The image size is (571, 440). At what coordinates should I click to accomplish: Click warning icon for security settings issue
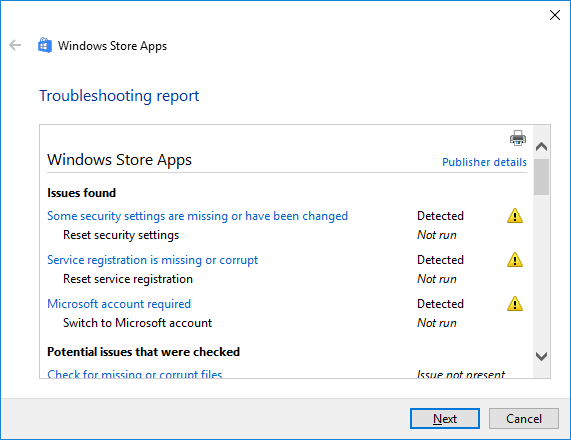coord(515,216)
